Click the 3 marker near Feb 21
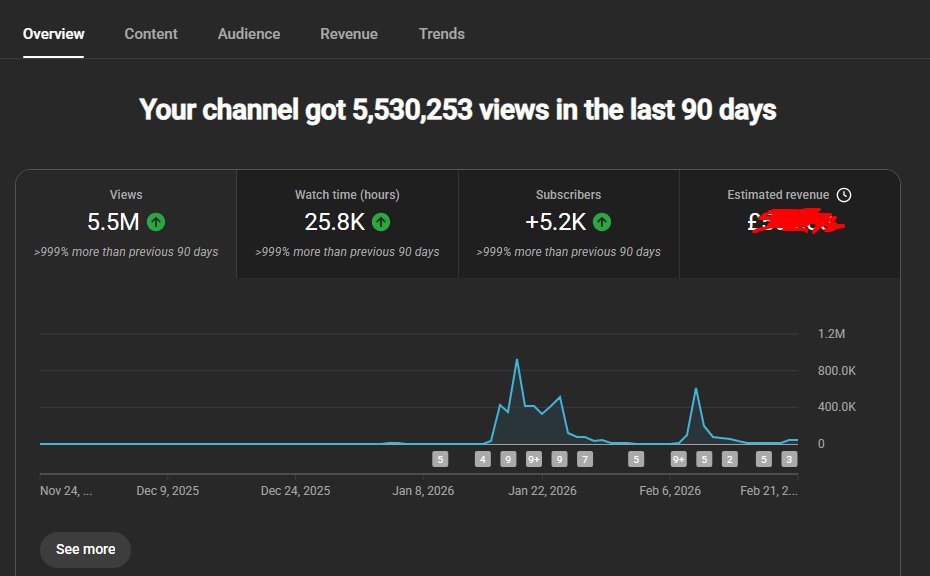This screenshot has width=930, height=576. tap(788, 458)
